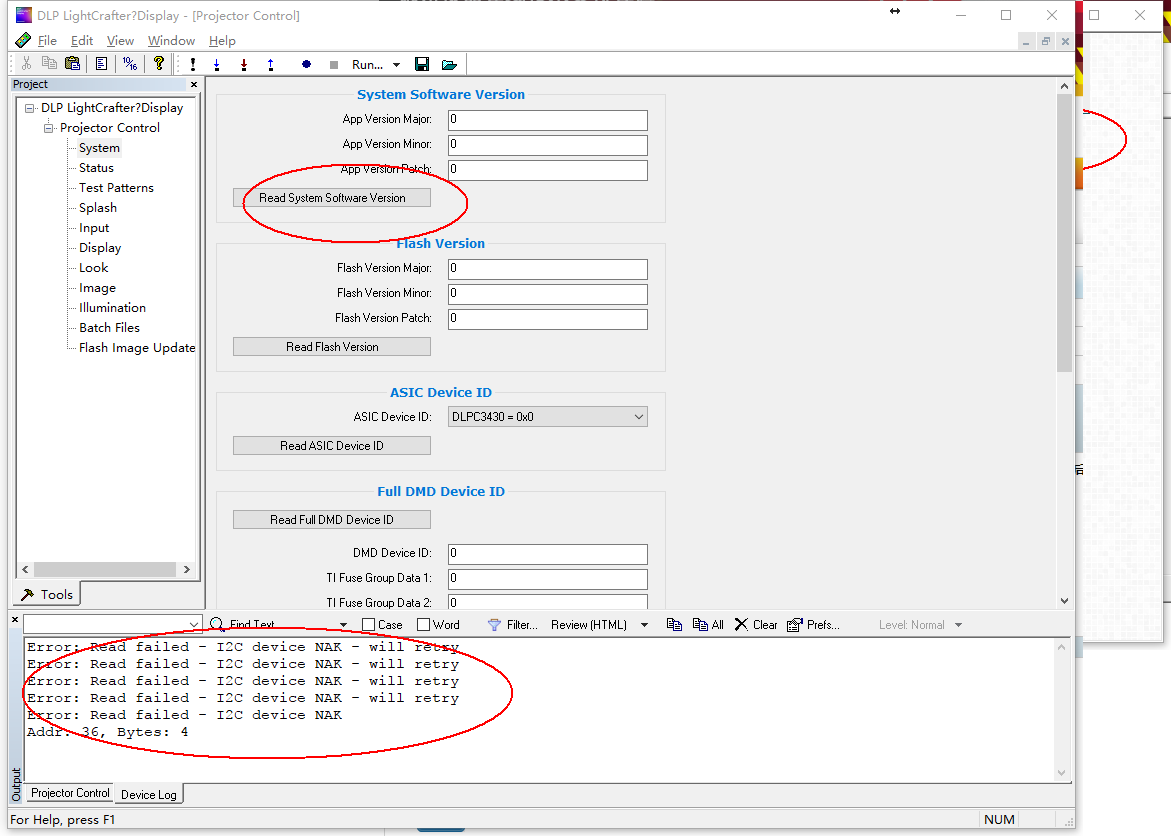Image resolution: width=1171 pixels, height=836 pixels.
Task: Switch to the Projector Control output tab
Action: pyautogui.click(x=70, y=793)
